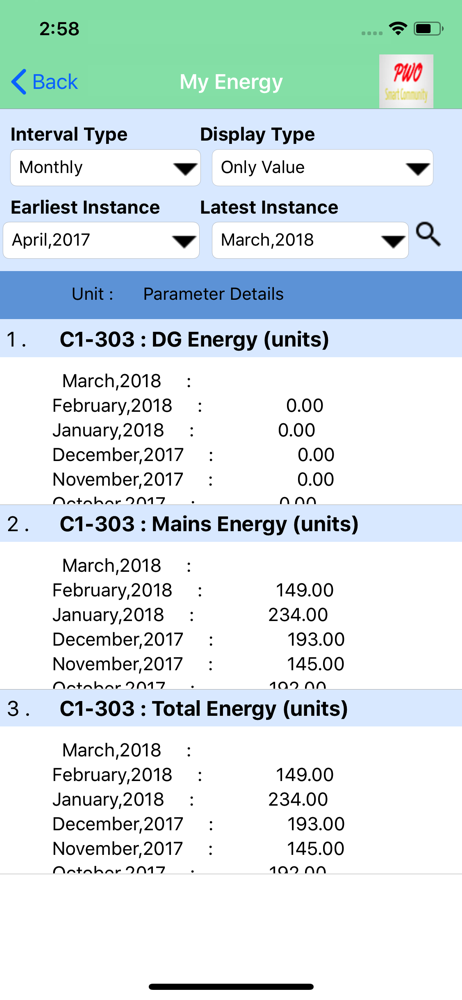The width and height of the screenshot is (462, 1000).
Task: Tap the home indicator bar at bottom
Action: click(231, 986)
